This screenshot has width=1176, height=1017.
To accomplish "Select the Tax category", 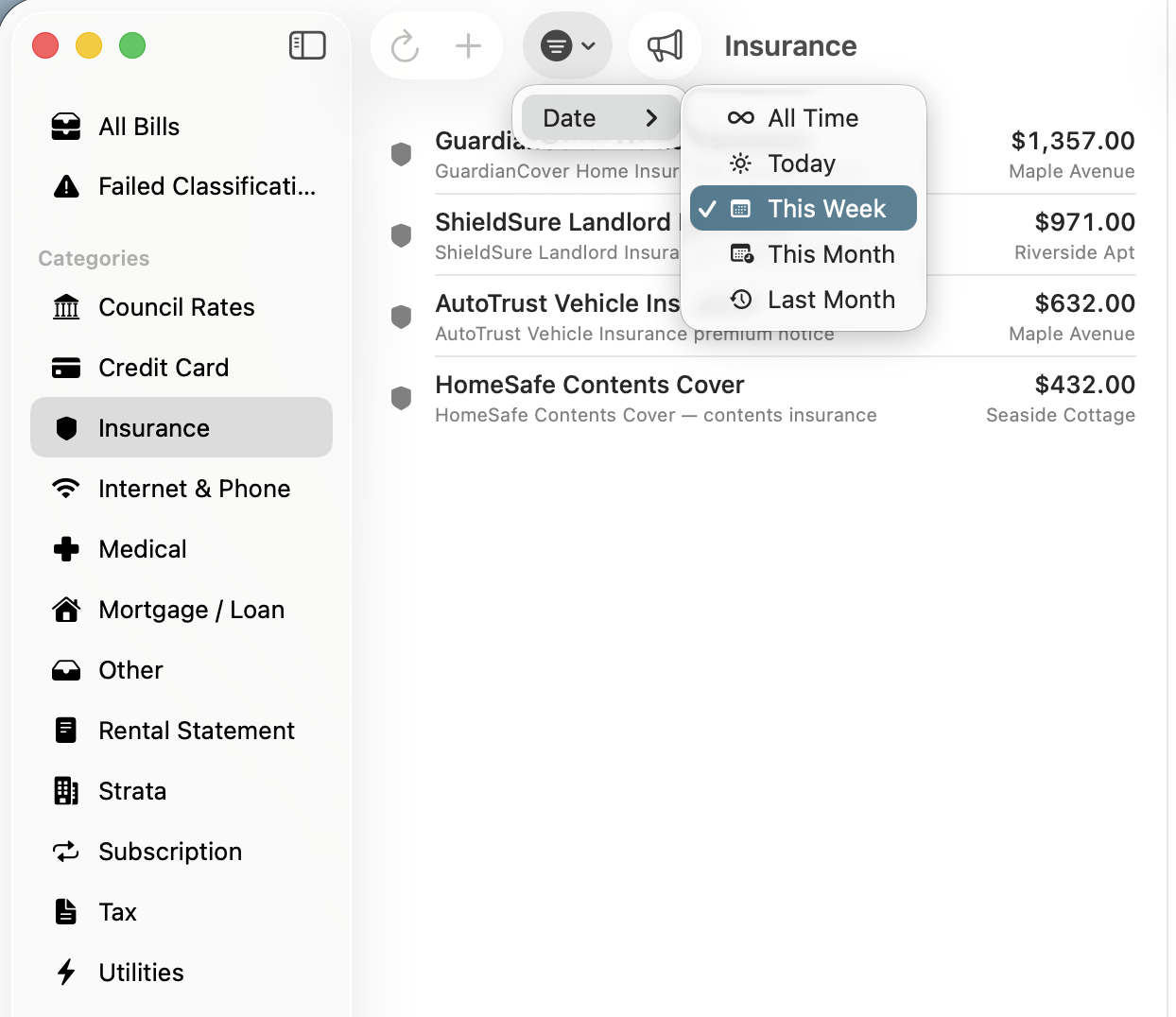I will tap(182, 912).
